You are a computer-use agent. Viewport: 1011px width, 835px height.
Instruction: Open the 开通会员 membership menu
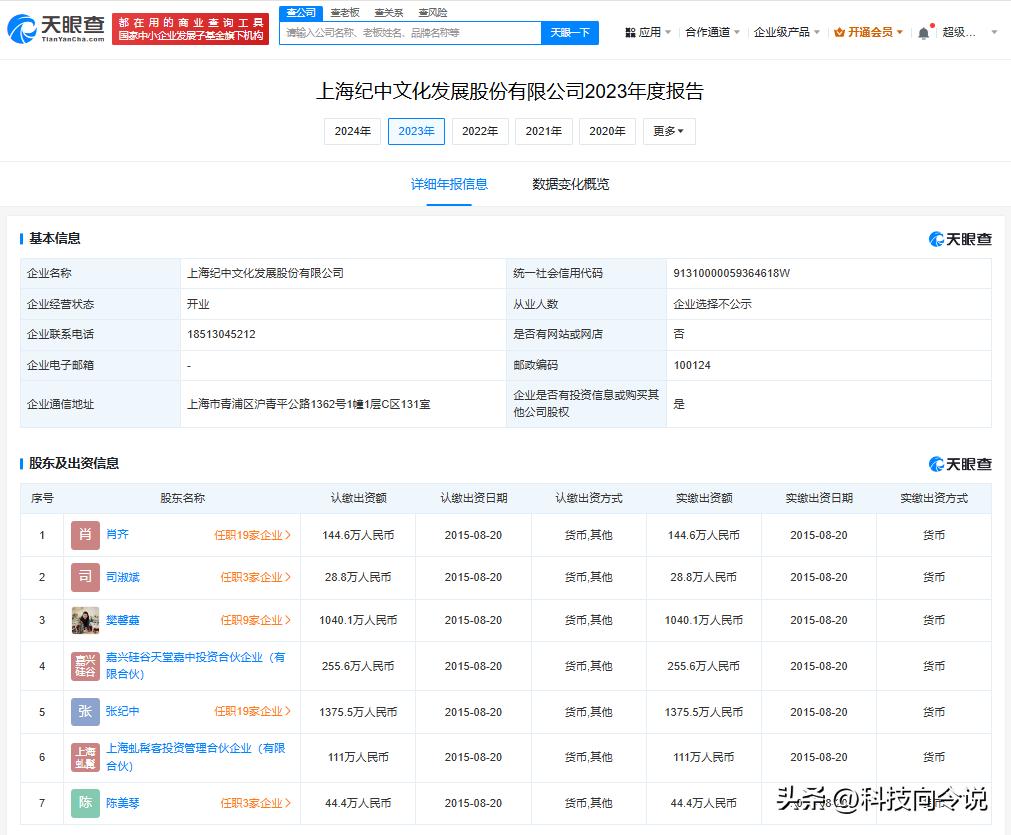click(x=868, y=32)
